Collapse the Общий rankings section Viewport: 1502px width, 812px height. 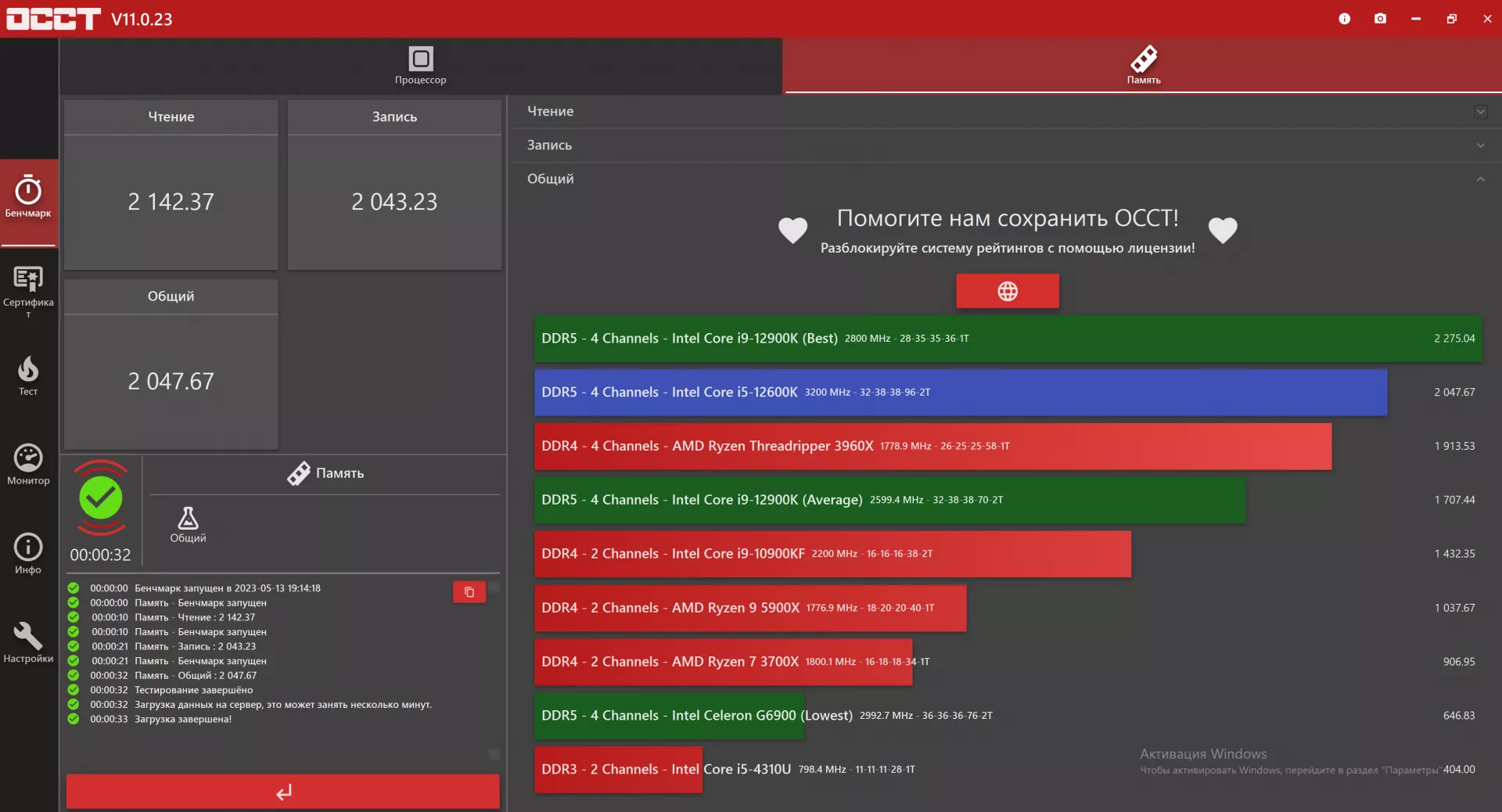click(1006, 179)
